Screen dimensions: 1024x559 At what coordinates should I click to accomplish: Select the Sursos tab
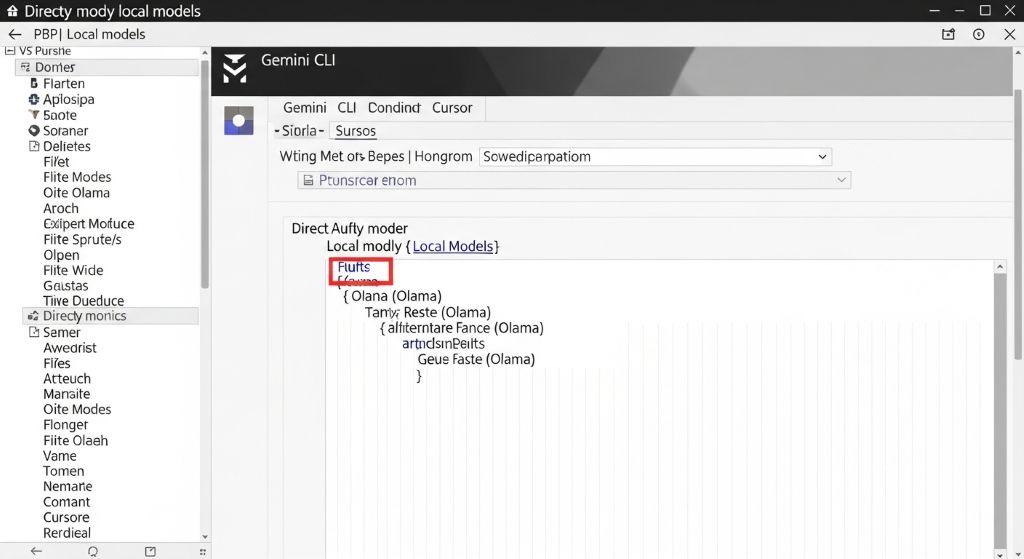(x=355, y=131)
